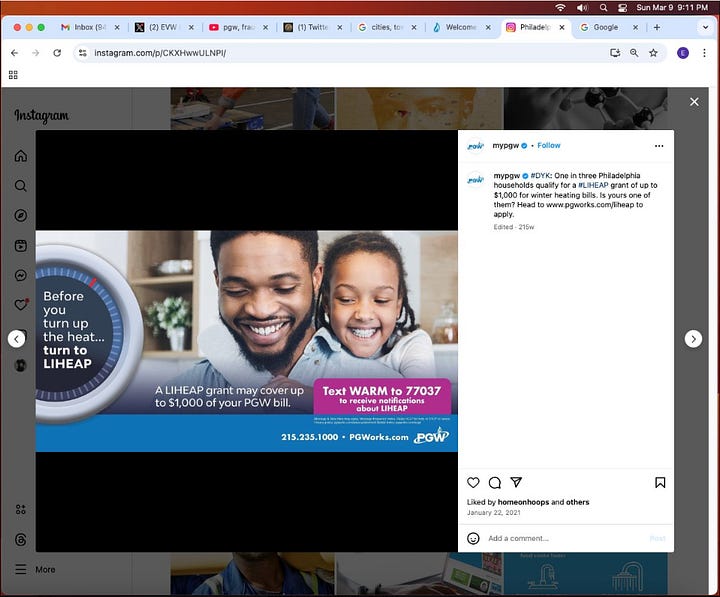720x597 pixels.
Task: Open Spotlight search in menu bar
Action: tap(603, 7)
